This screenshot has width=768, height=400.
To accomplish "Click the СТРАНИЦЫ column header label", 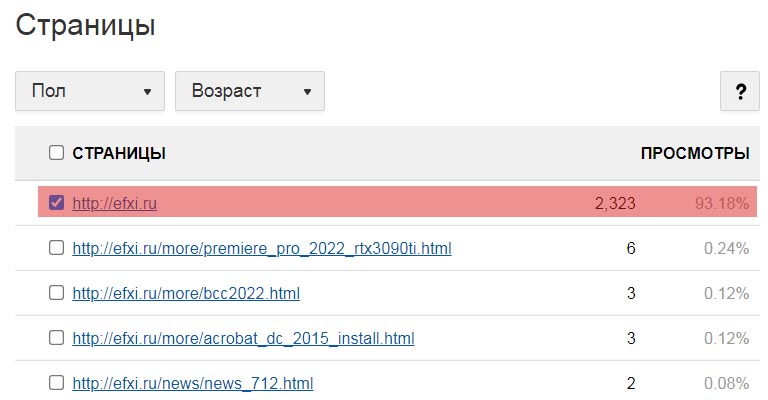I will pyautogui.click(x=119, y=153).
